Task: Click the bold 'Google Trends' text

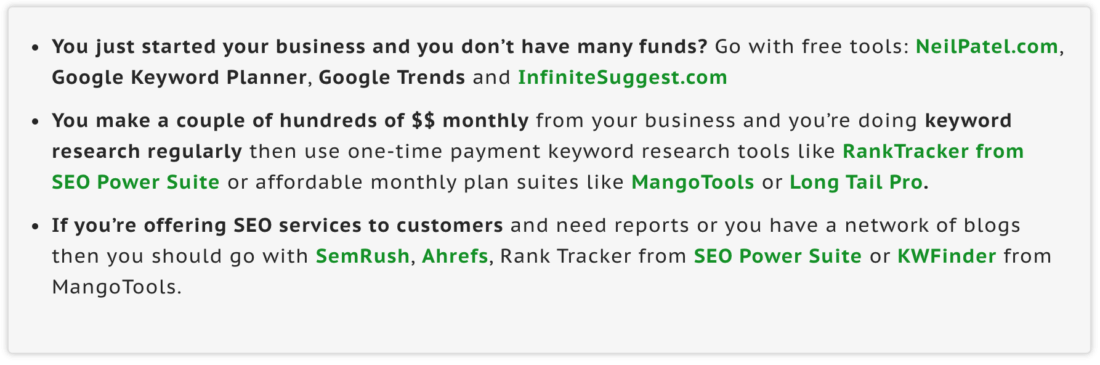Action: (392, 77)
